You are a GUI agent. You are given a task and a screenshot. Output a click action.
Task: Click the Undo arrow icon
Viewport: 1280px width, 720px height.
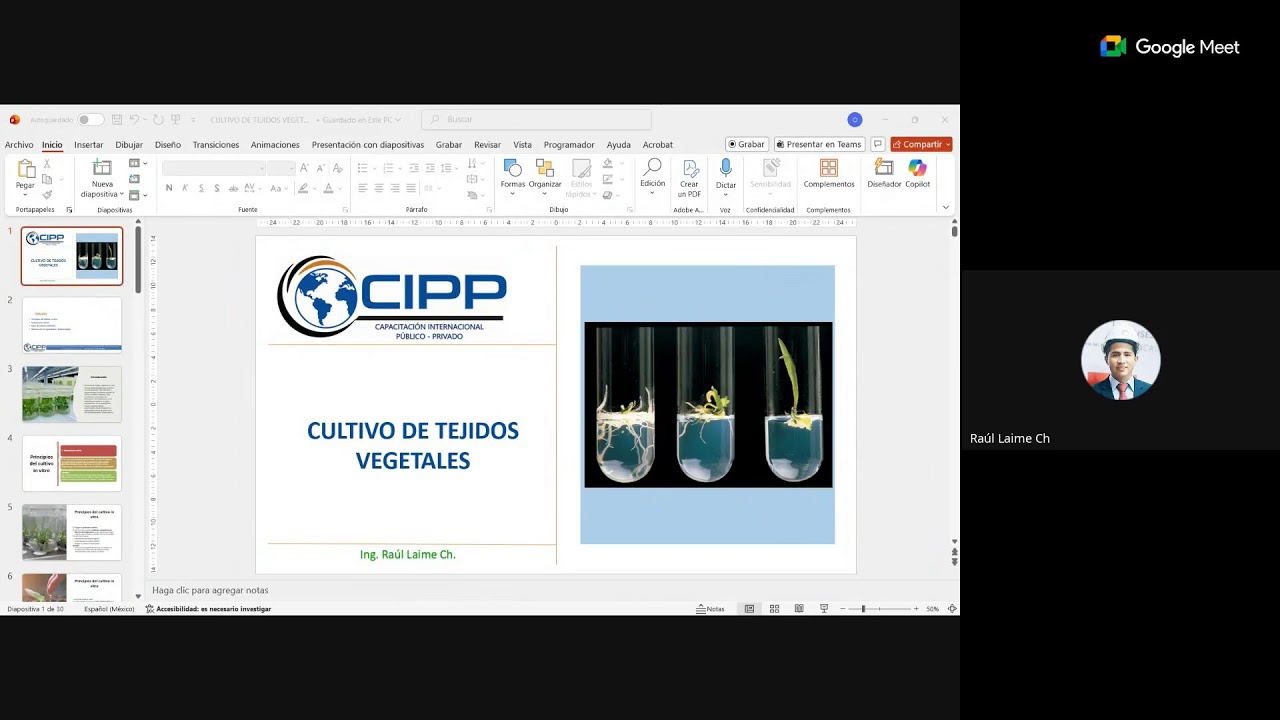(x=134, y=119)
